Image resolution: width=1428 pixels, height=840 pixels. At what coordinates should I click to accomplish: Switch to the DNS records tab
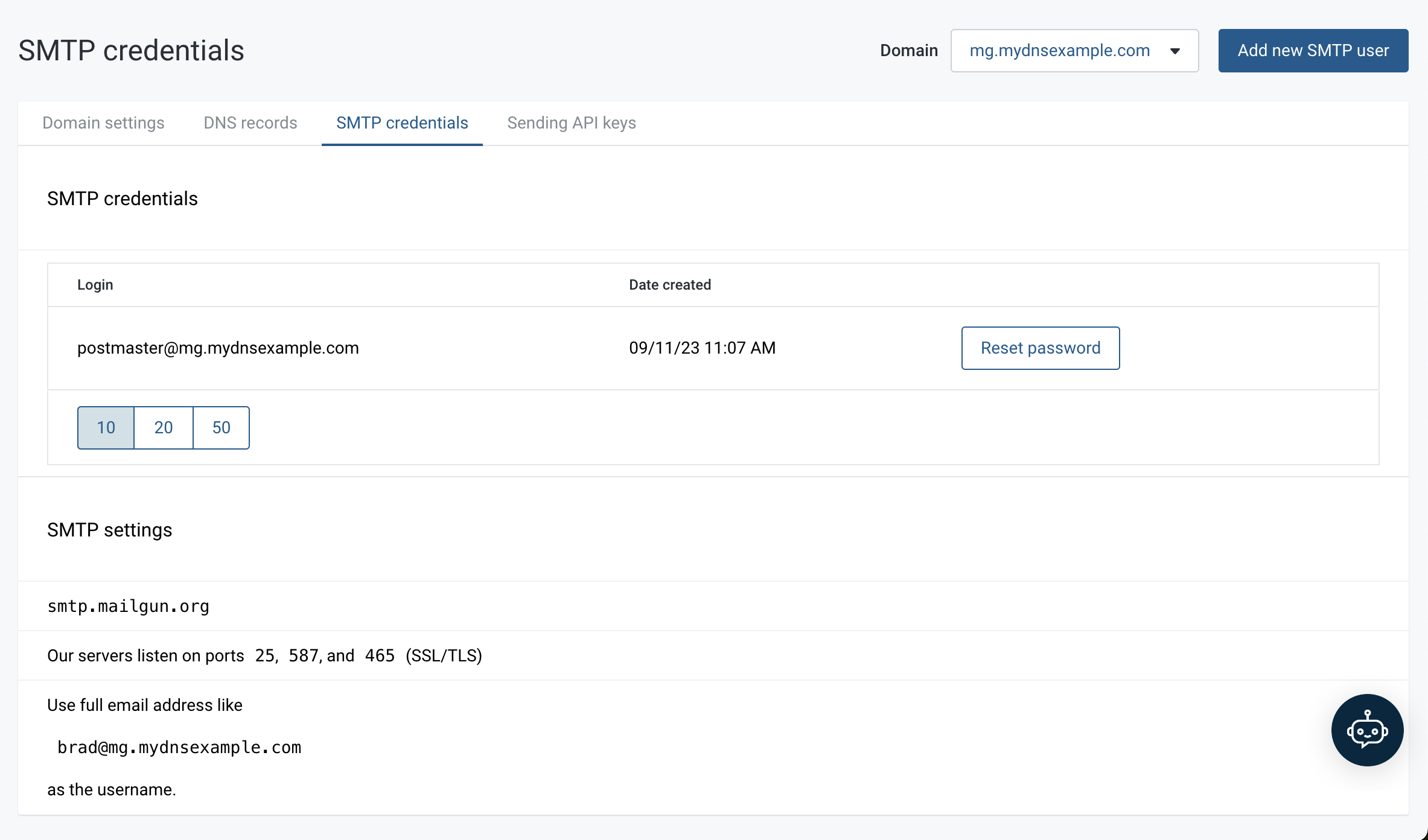coord(250,123)
